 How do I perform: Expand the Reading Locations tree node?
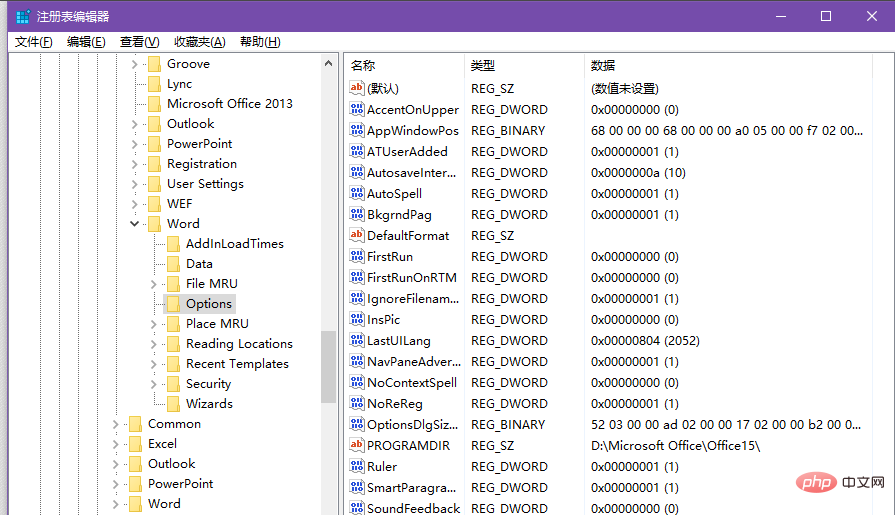coord(153,344)
